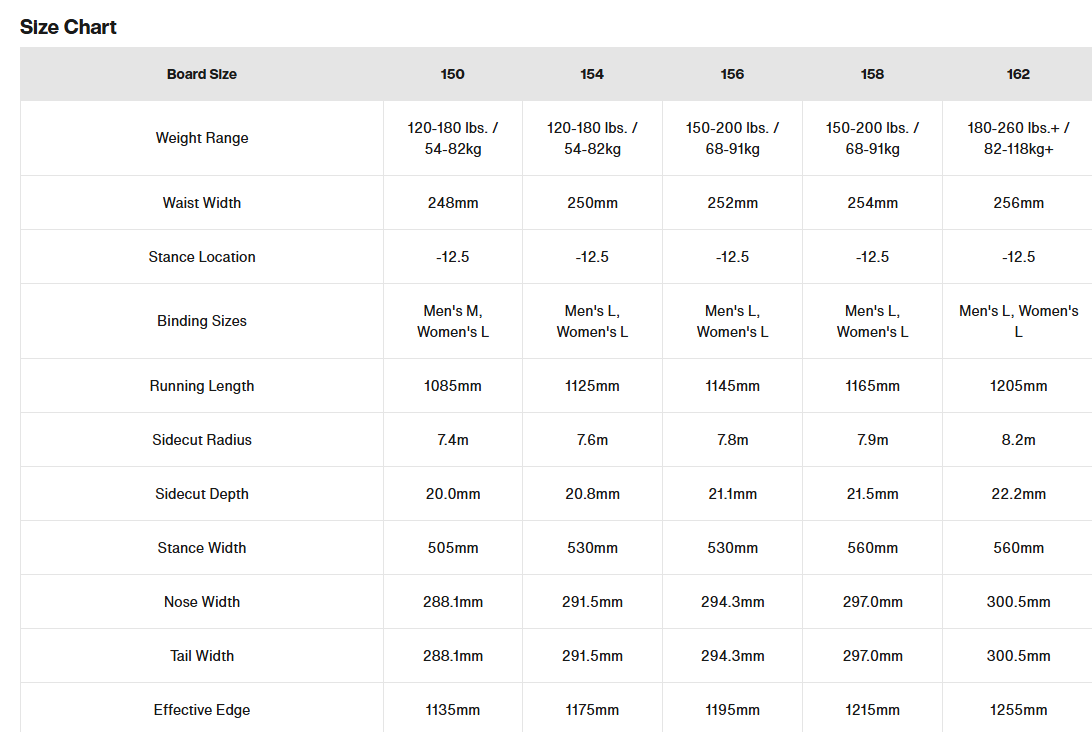Select the 158 column header
The height and width of the screenshot is (732, 1092).
point(872,74)
